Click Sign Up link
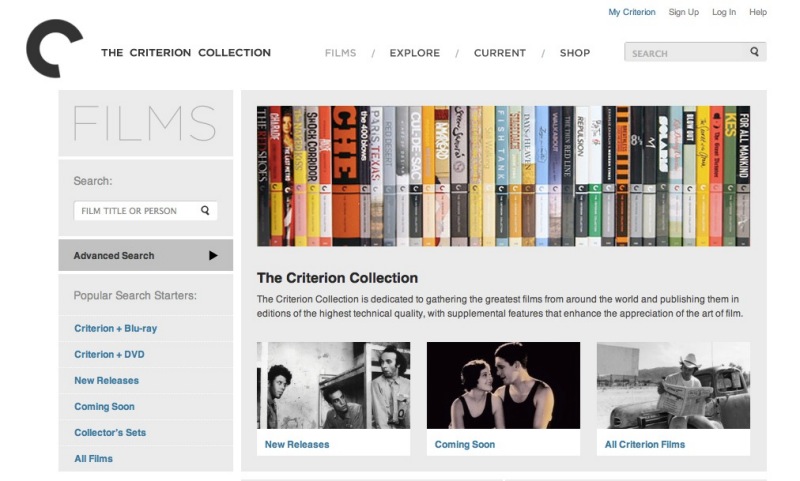This screenshot has width=800, height=481. [684, 12]
